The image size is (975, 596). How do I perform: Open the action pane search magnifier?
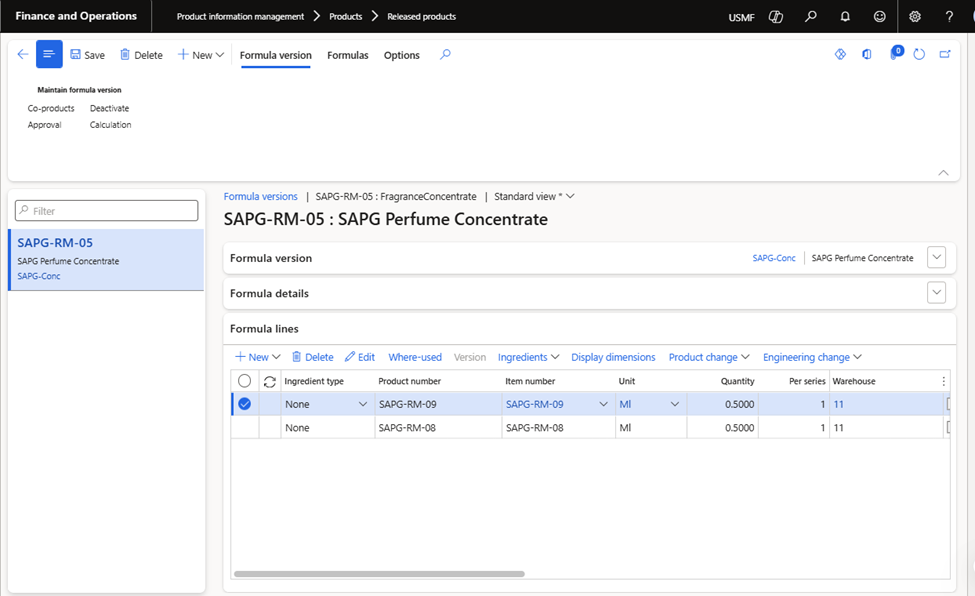(x=445, y=54)
